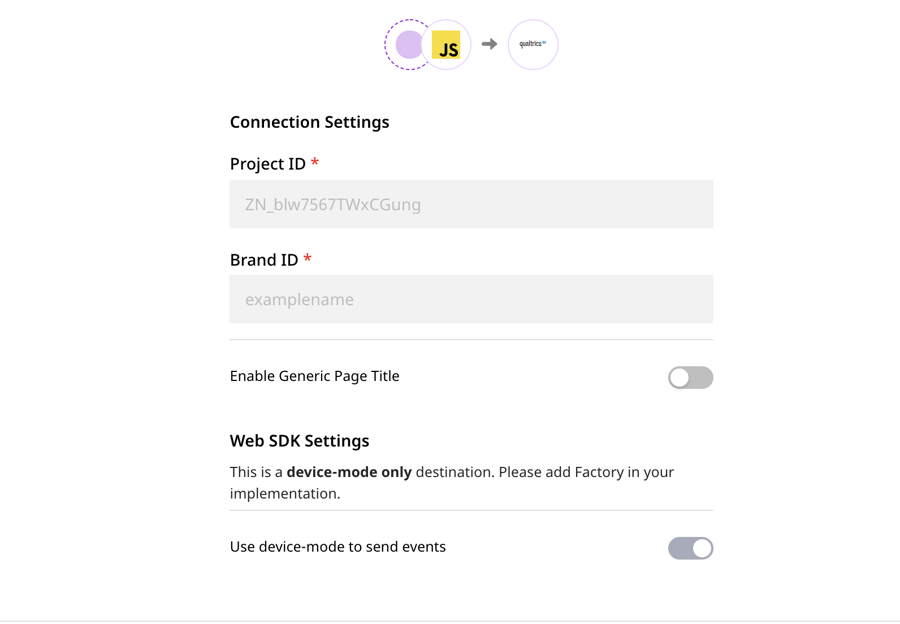Click the ZN_blw7567TWxCGung placeholder field
This screenshot has width=900, height=624.
tap(471, 203)
